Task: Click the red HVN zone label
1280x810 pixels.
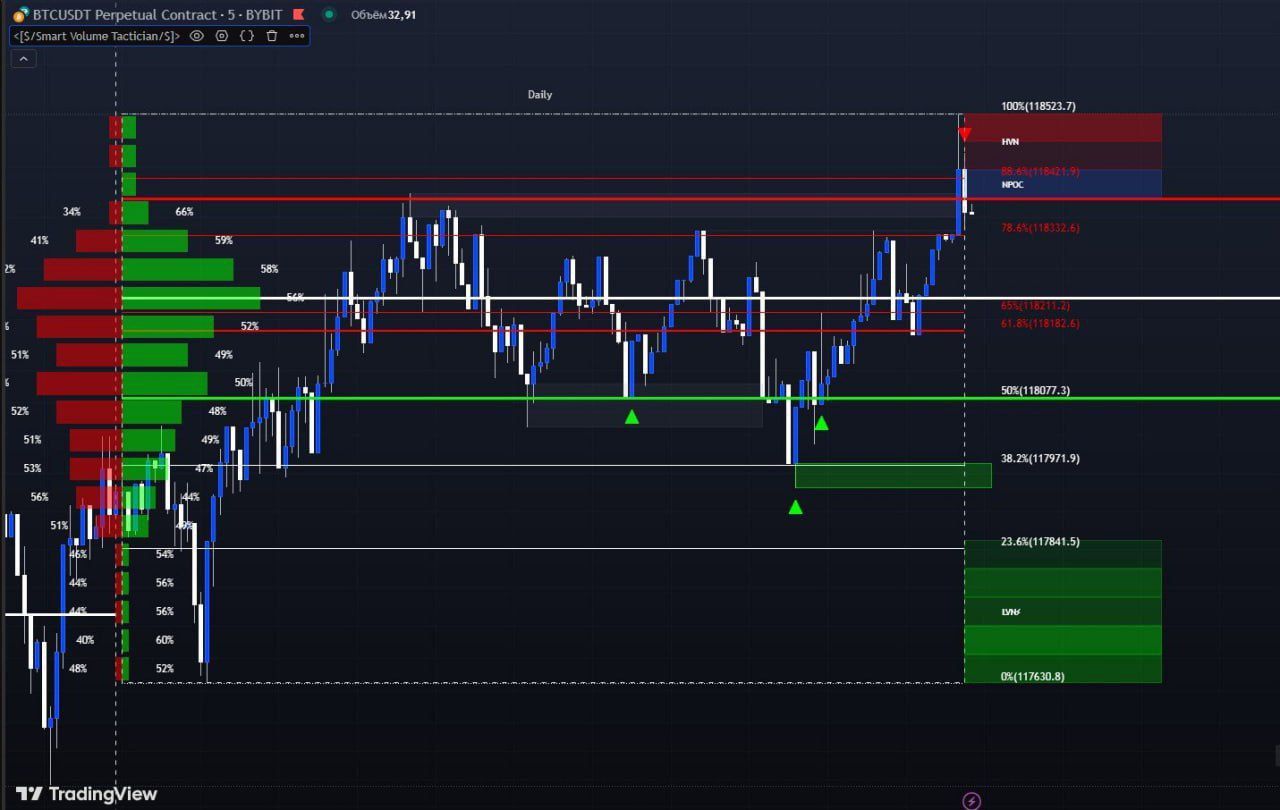Action: click(1010, 142)
